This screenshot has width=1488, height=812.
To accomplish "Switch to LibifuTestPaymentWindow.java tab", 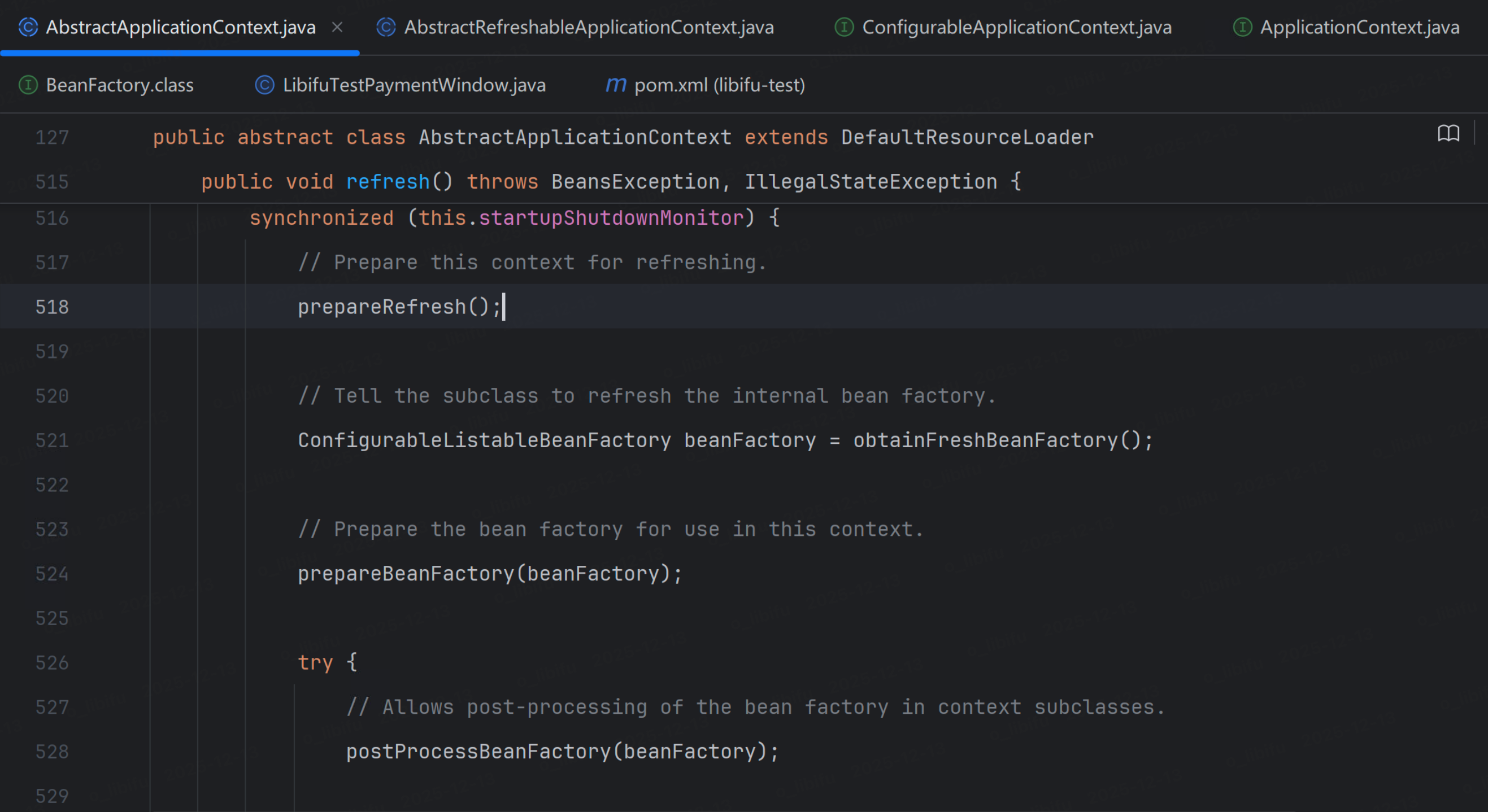I will point(414,85).
